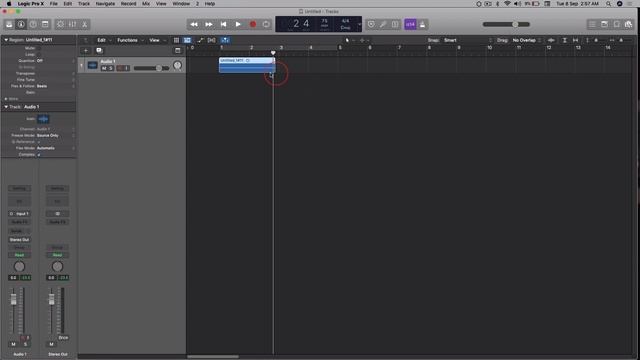
Task: Click the bar position display 2 4
Action: pyautogui.click(x=301, y=24)
